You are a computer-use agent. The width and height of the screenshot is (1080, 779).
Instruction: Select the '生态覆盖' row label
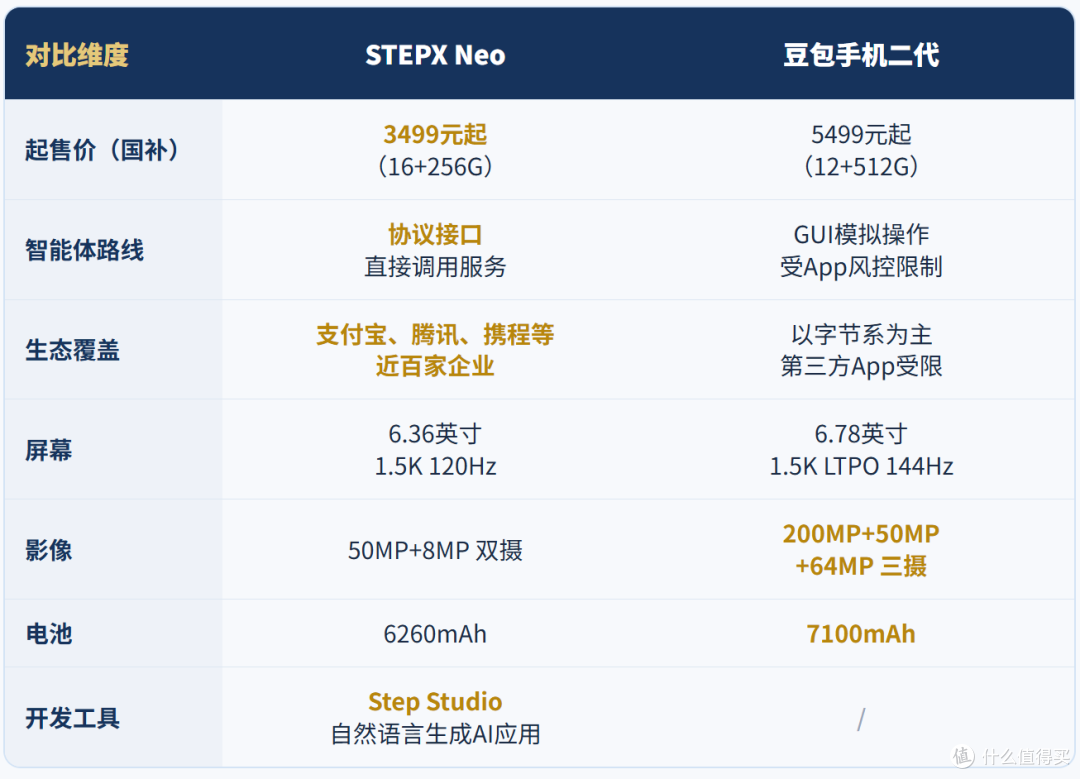click(72, 350)
